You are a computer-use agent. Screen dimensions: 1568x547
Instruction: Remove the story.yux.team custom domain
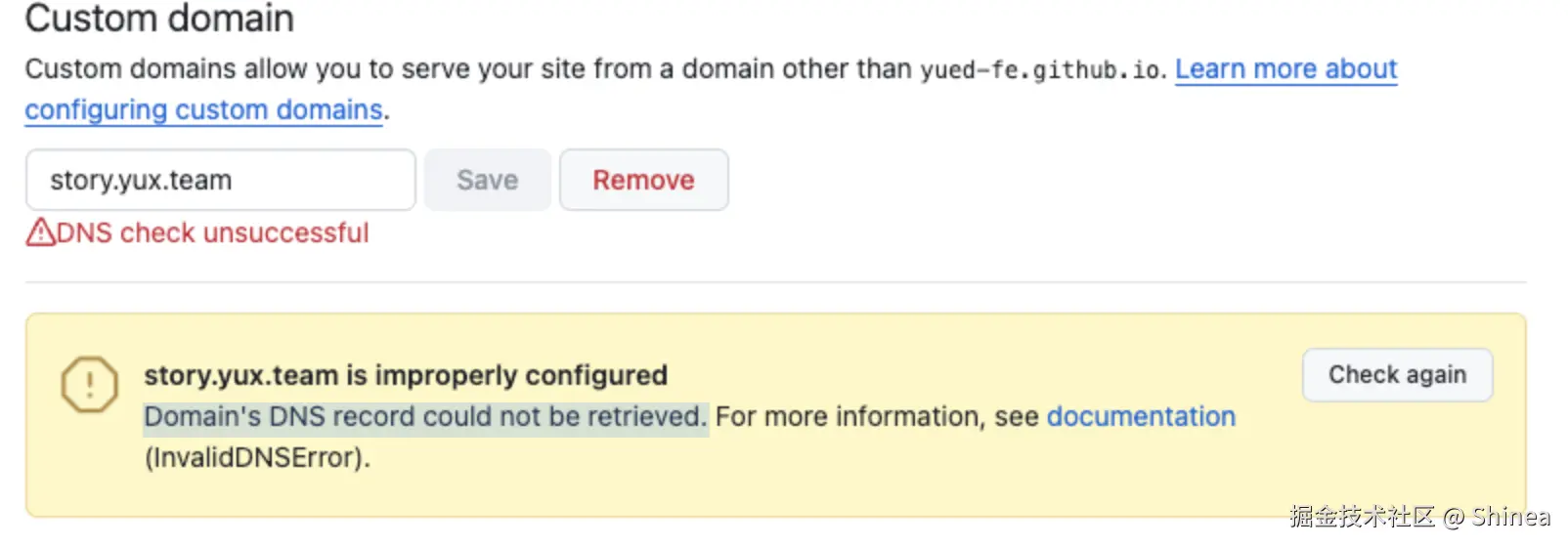coord(643,180)
